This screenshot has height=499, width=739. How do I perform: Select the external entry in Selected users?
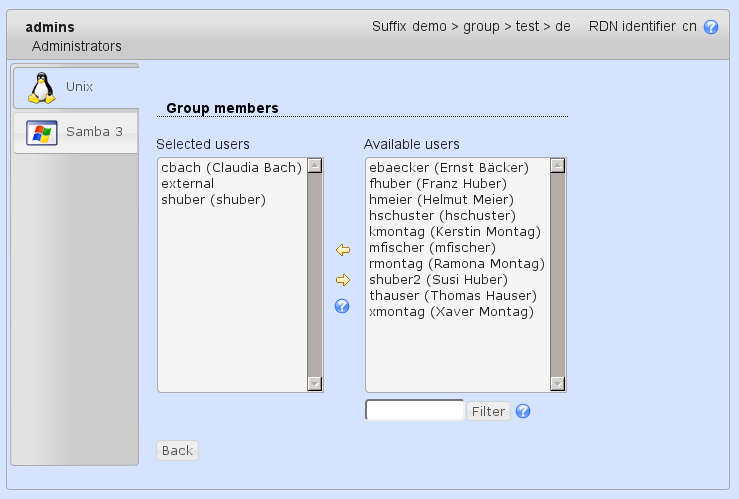point(187,184)
